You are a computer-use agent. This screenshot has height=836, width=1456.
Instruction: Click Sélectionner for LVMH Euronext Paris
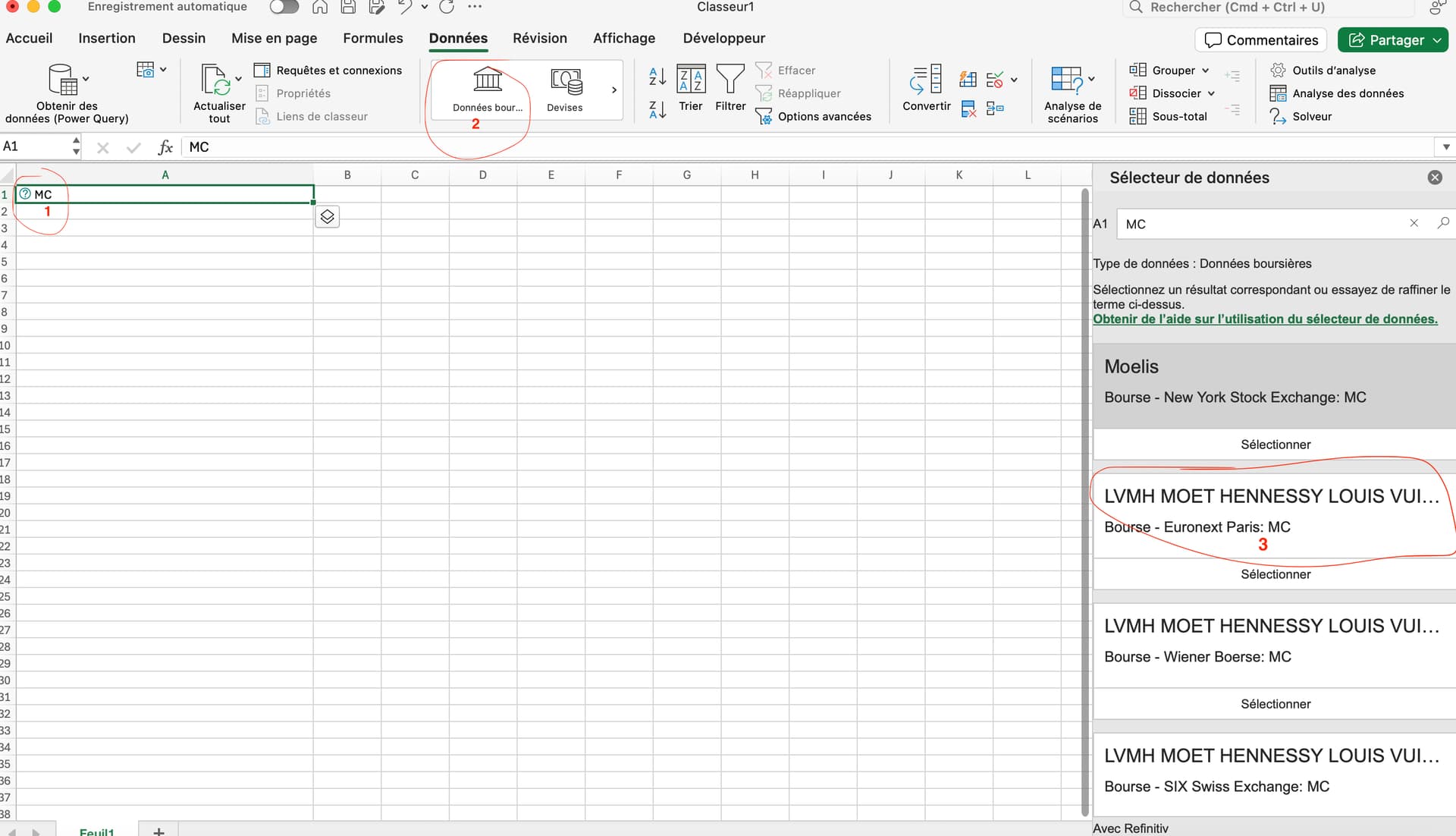coord(1276,574)
